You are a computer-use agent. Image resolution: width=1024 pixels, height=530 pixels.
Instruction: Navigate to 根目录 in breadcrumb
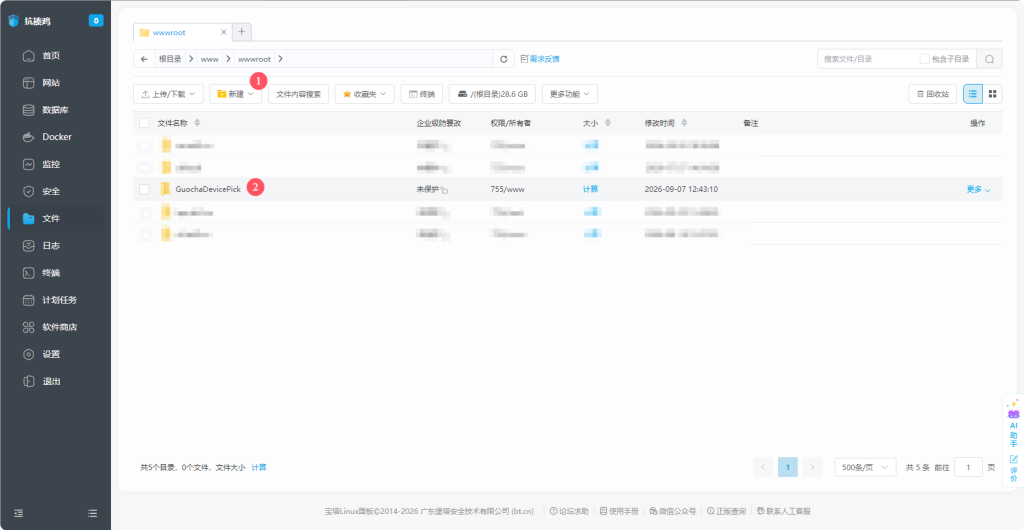170,59
